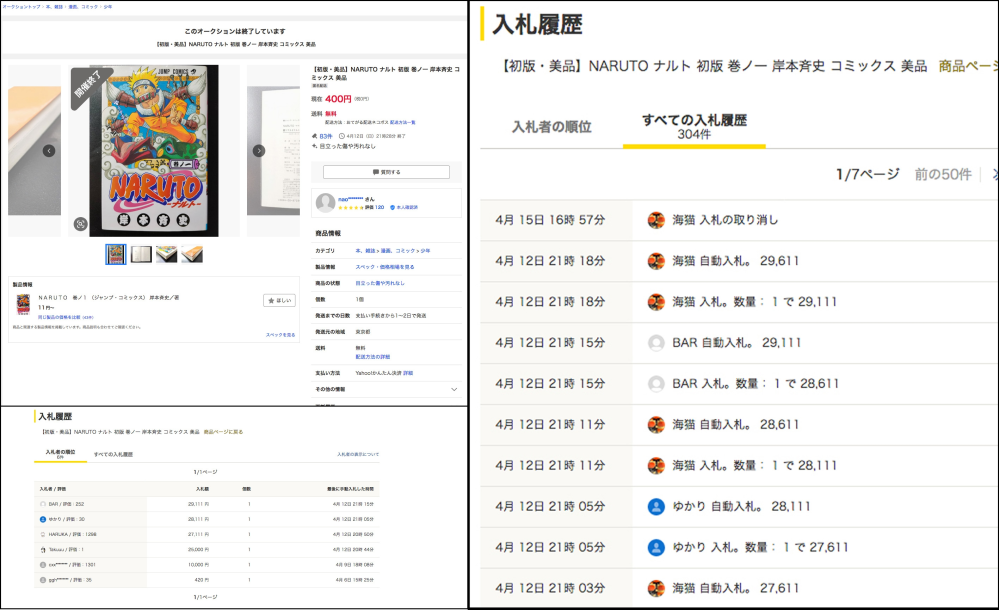Click 海猫 avatar in 自動入札 29,611 row
Screen dimensions: 999x610
(x=656, y=261)
